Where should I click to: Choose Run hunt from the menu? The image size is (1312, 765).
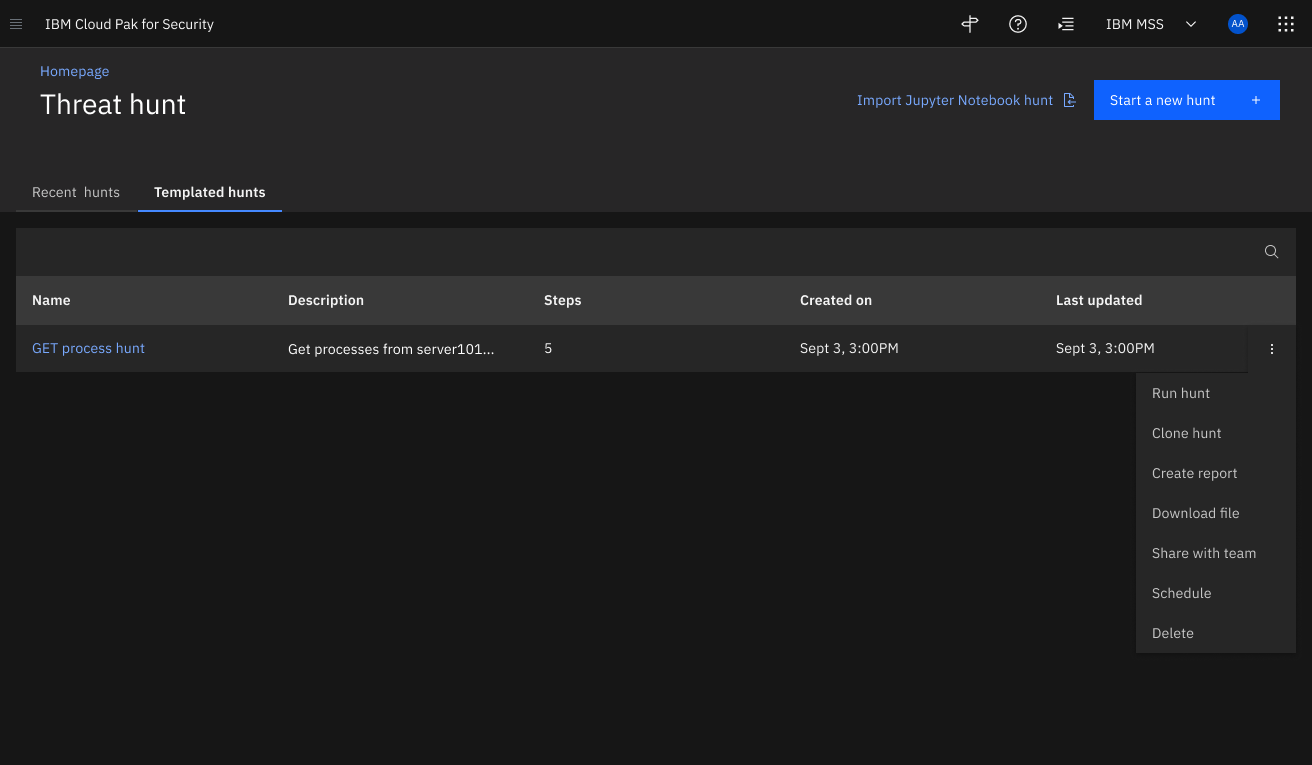tap(1216, 393)
